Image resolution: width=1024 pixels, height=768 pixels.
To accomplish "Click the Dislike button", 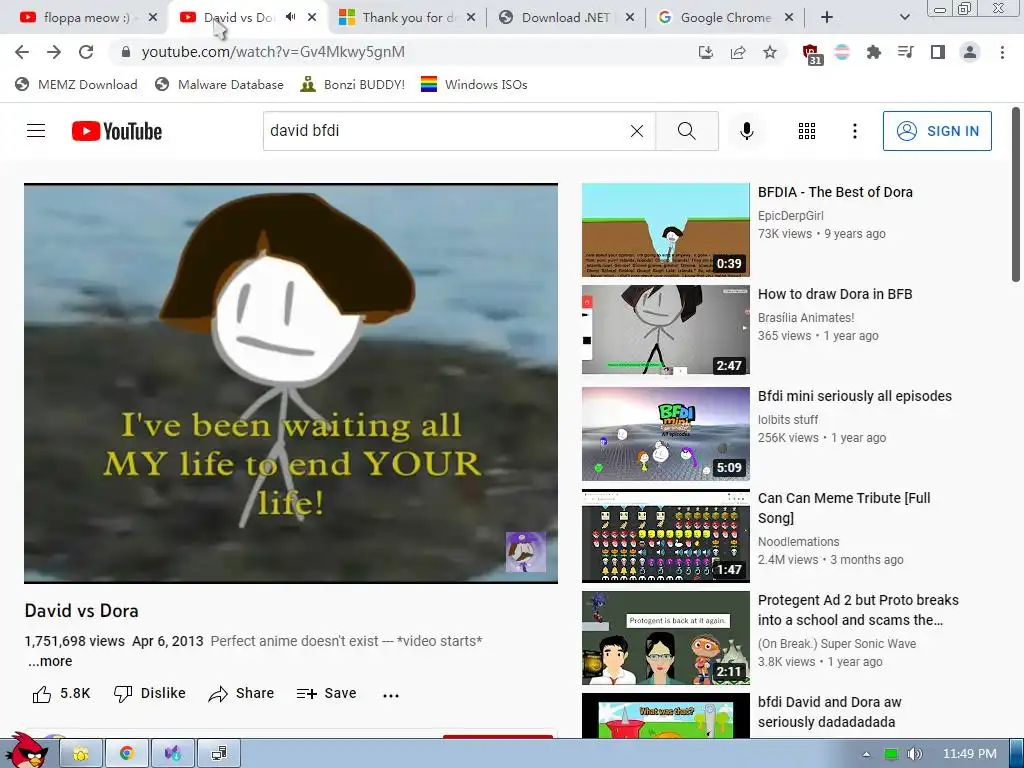I will coord(150,694).
